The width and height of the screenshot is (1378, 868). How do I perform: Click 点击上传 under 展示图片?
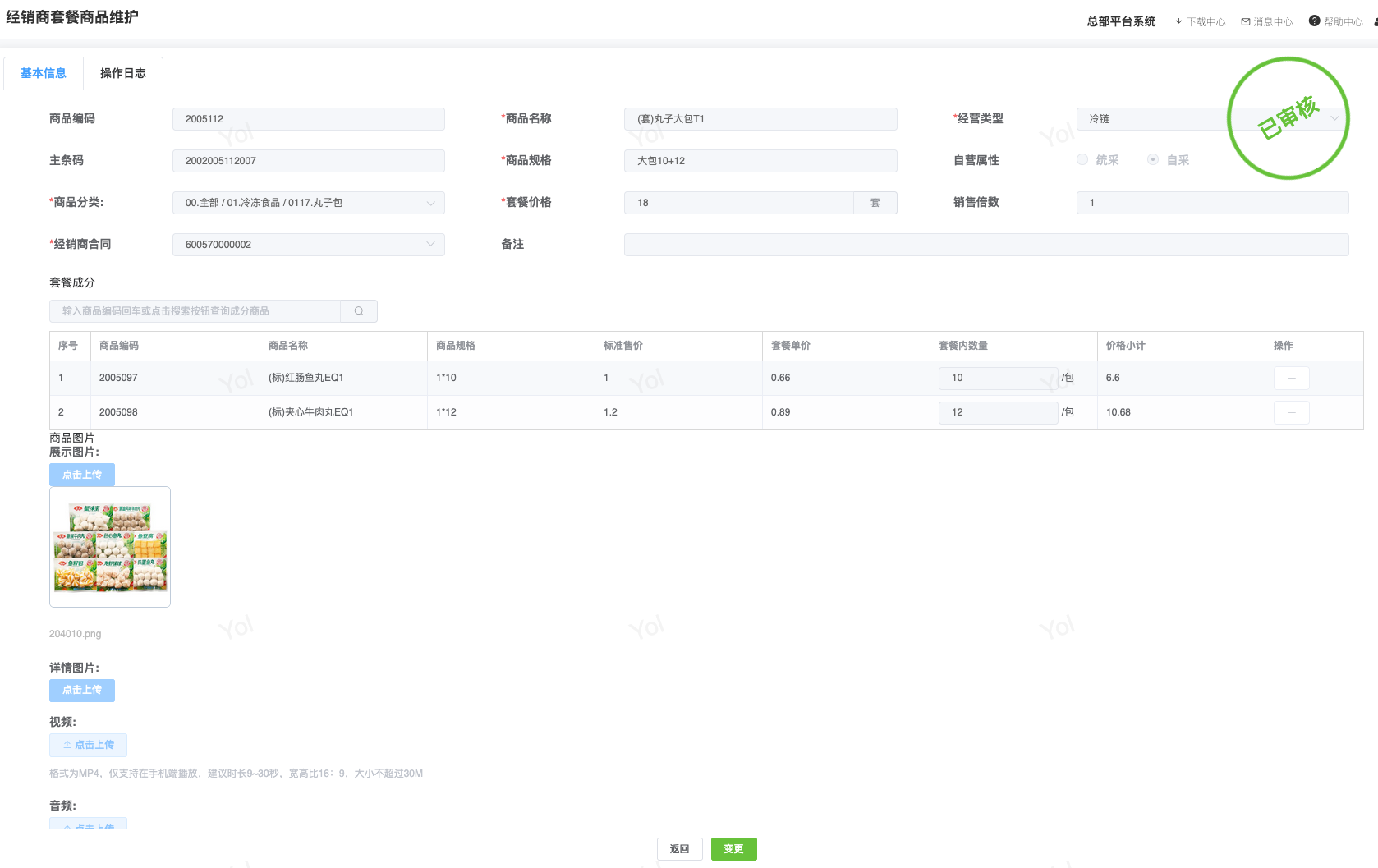coord(82,475)
